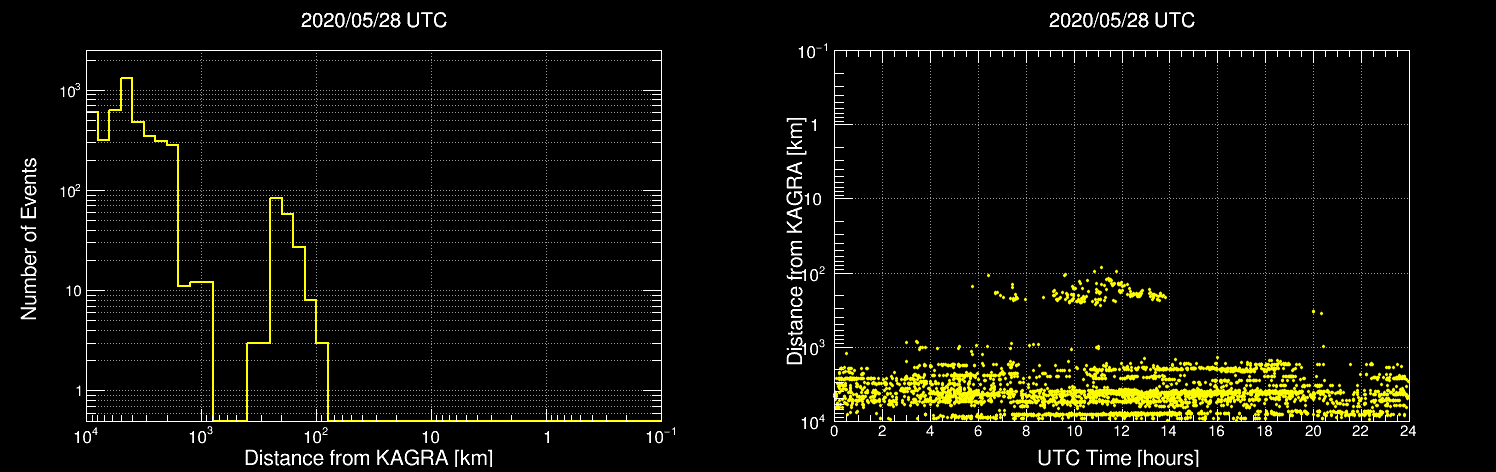Click the 1 tick on histogram distance axis

coord(546,438)
